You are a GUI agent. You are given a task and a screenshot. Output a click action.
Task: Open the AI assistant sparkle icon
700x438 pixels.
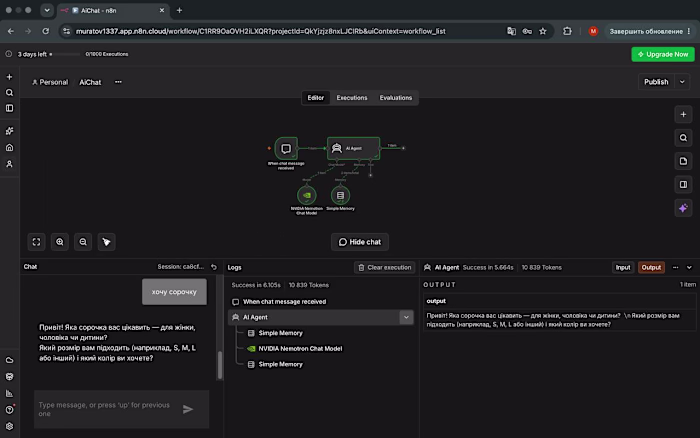683,208
